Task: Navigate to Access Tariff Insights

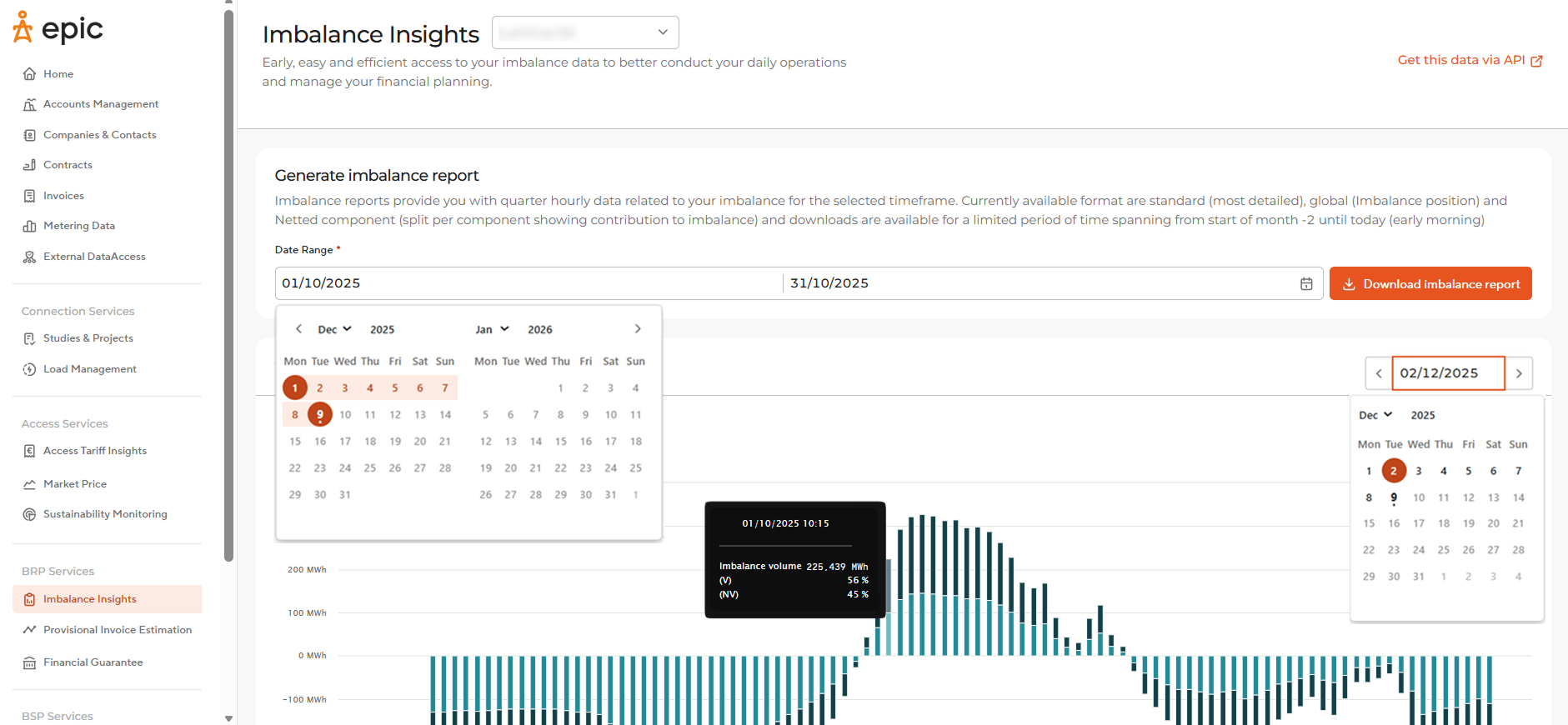Action: coord(95,451)
